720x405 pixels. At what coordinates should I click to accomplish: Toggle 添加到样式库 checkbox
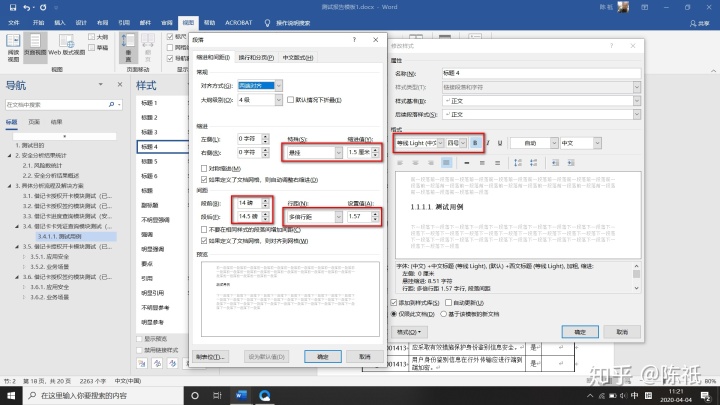(394, 303)
